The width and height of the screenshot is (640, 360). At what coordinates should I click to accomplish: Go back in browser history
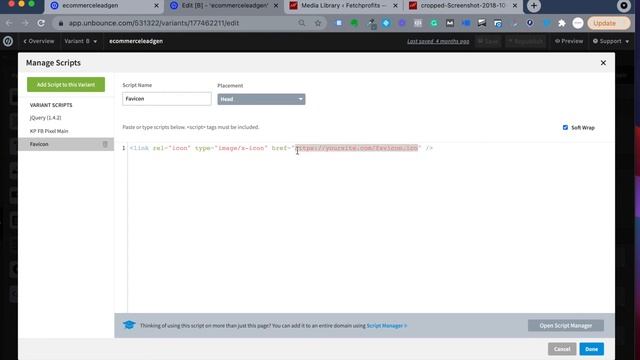click(9, 23)
